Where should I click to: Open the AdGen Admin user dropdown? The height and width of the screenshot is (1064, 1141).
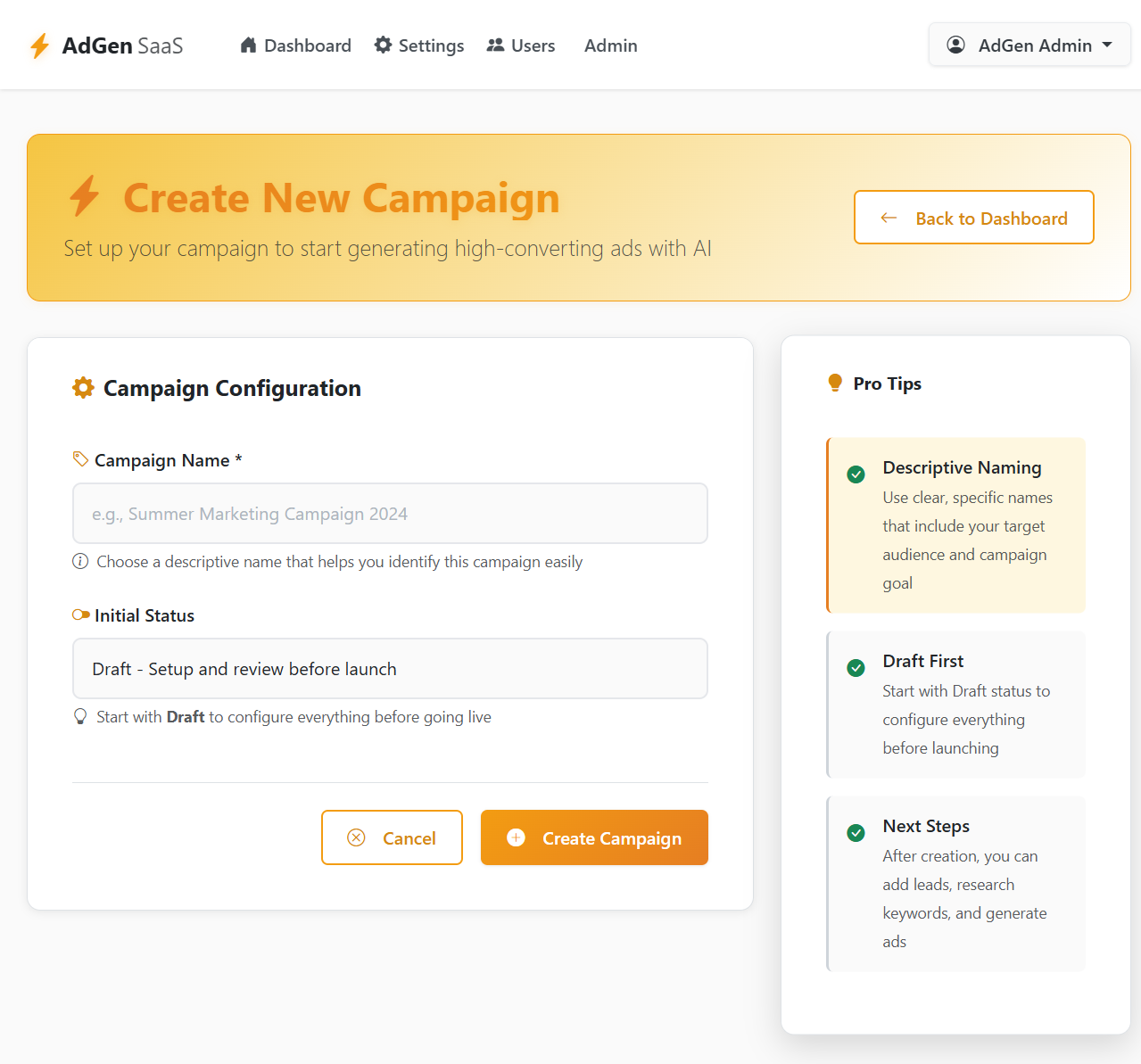[x=1029, y=45]
